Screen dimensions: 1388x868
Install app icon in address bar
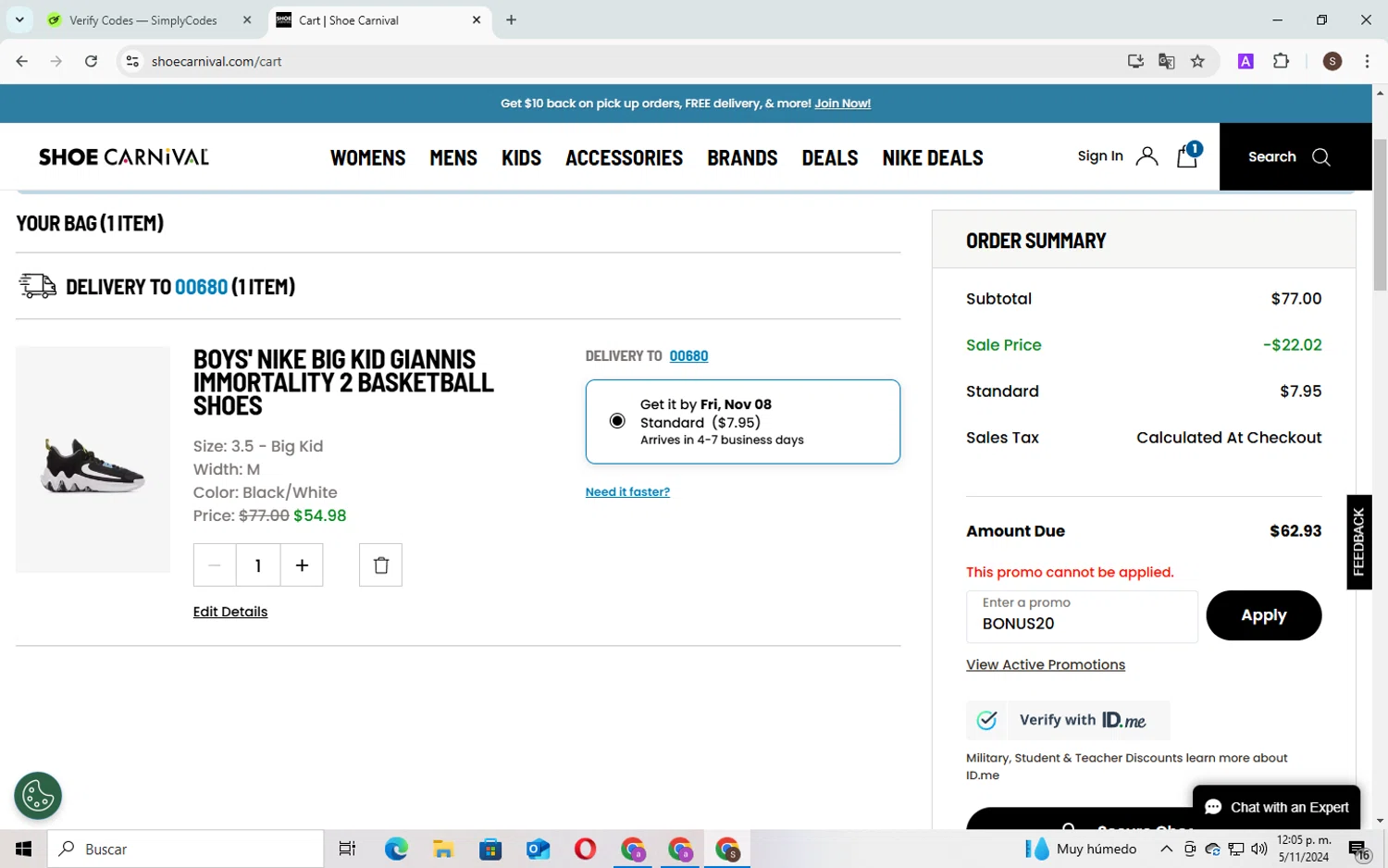1135,61
